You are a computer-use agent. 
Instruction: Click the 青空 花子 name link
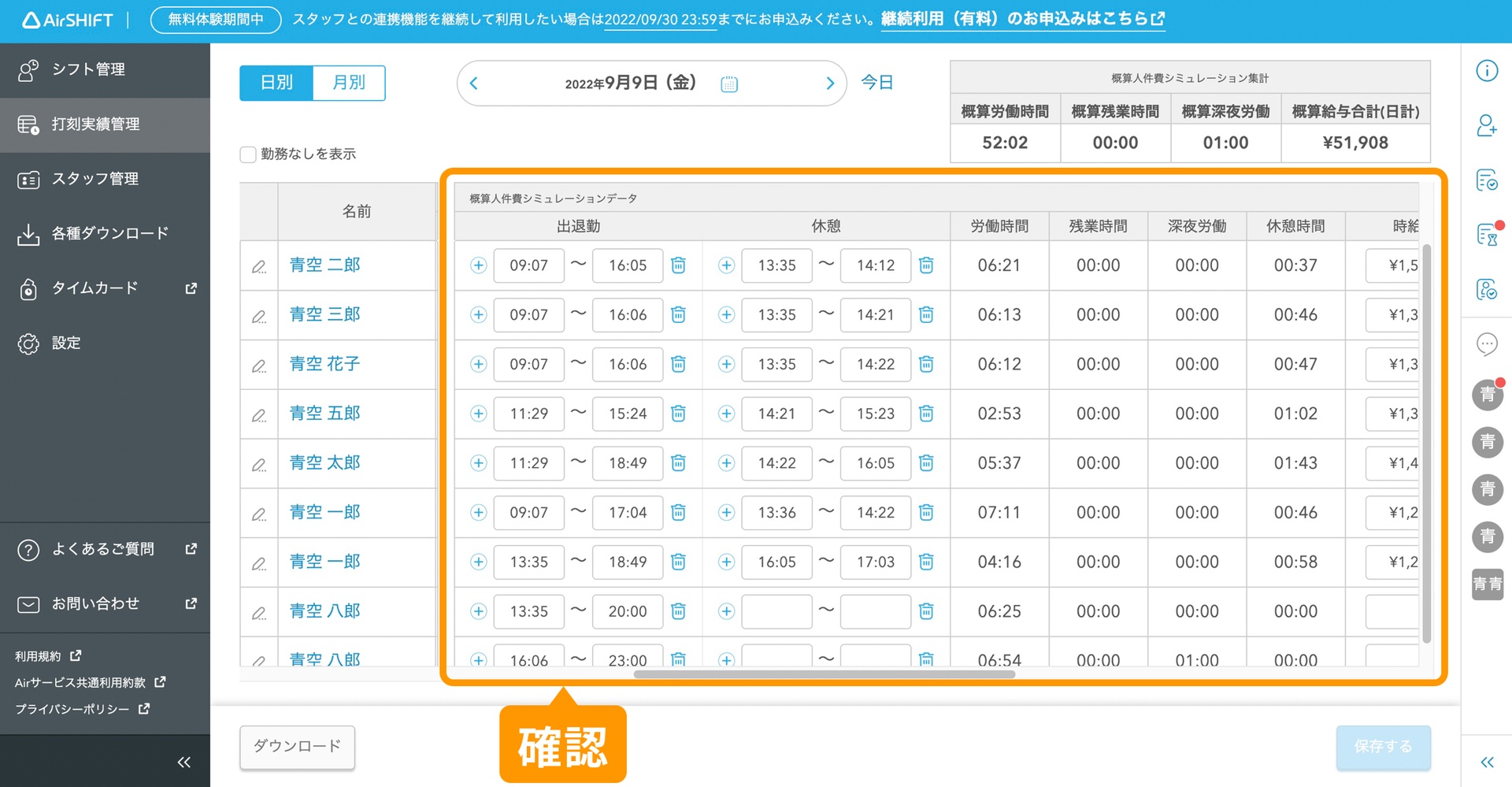click(x=324, y=364)
